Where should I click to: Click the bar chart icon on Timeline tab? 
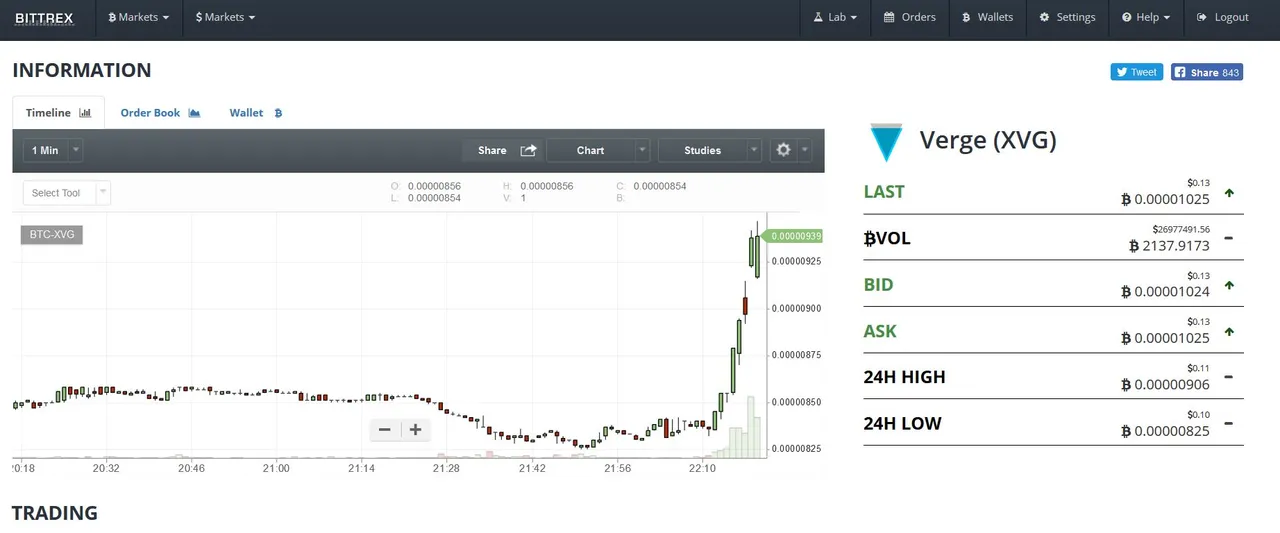pyautogui.click(x=85, y=113)
